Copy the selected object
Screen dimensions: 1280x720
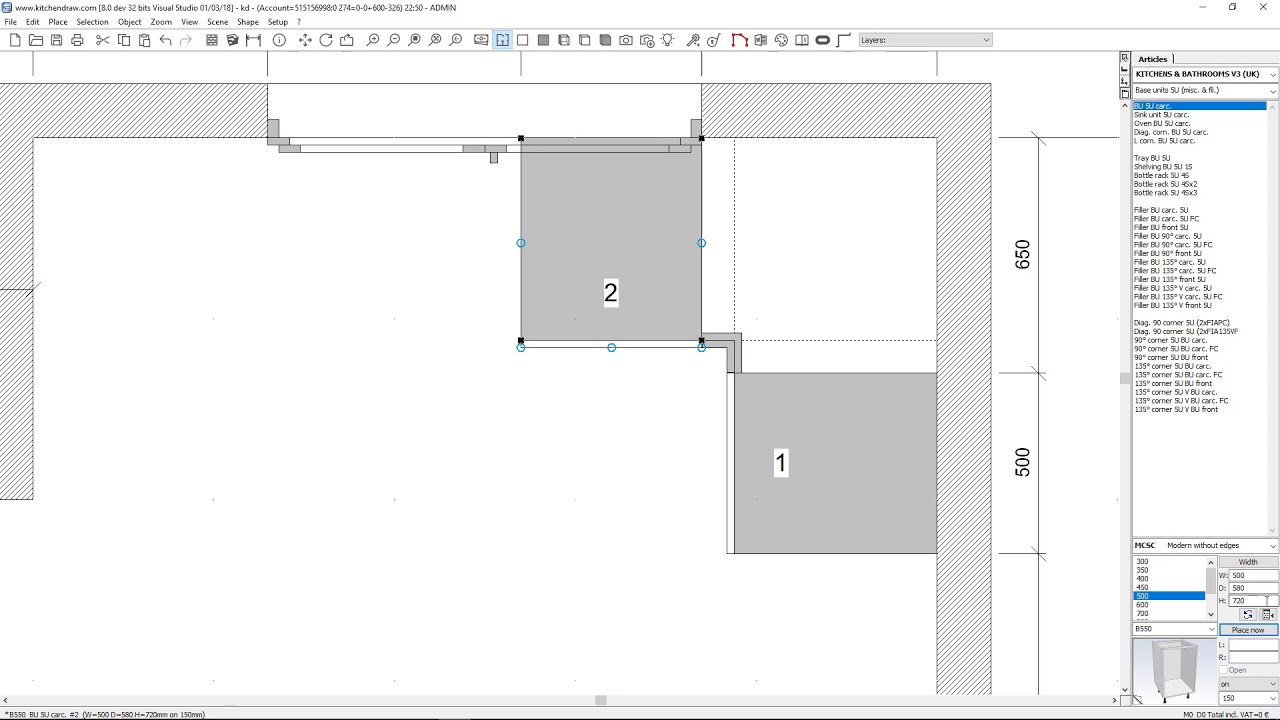(x=124, y=40)
